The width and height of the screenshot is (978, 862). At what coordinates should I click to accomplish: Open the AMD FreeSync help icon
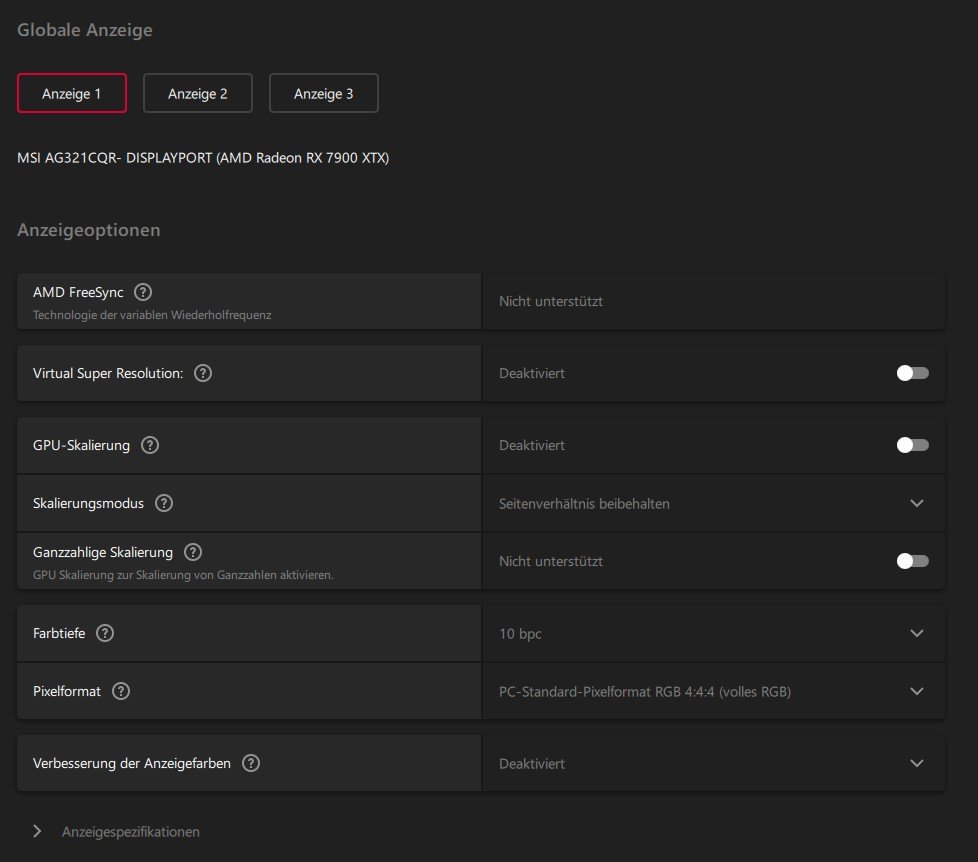pyautogui.click(x=143, y=292)
